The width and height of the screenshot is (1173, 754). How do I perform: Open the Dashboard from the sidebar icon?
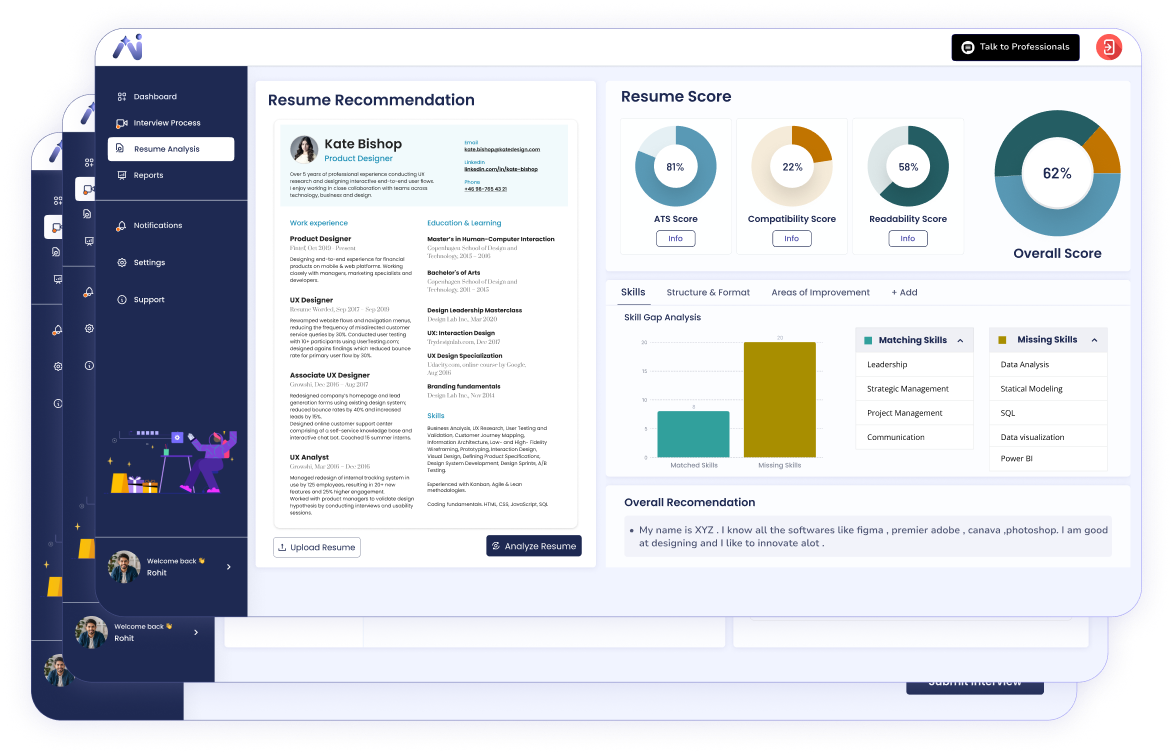pos(121,97)
